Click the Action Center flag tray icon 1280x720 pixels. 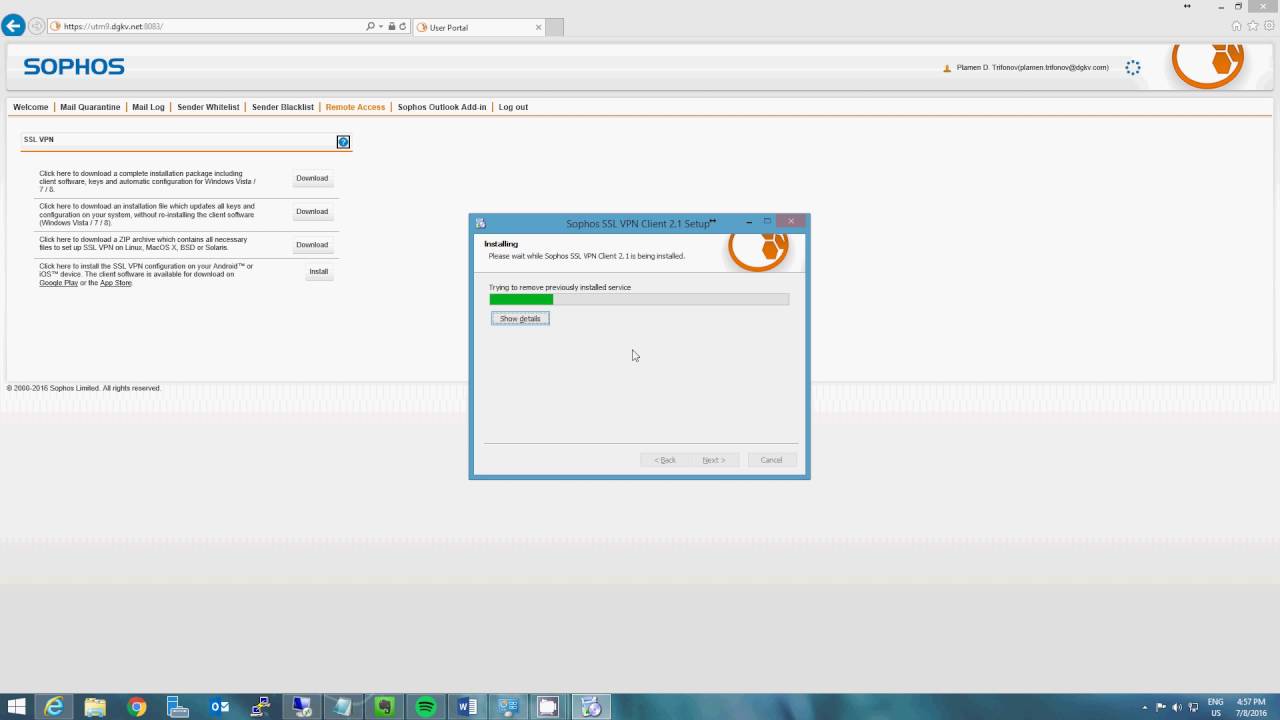pyautogui.click(x=1160, y=707)
